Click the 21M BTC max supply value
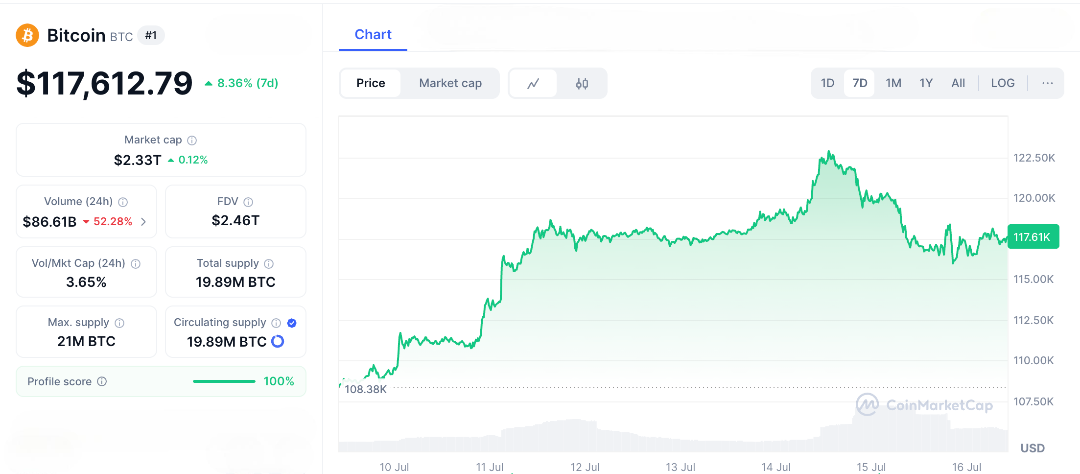The width and height of the screenshot is (1080, 474). (86, 341)
